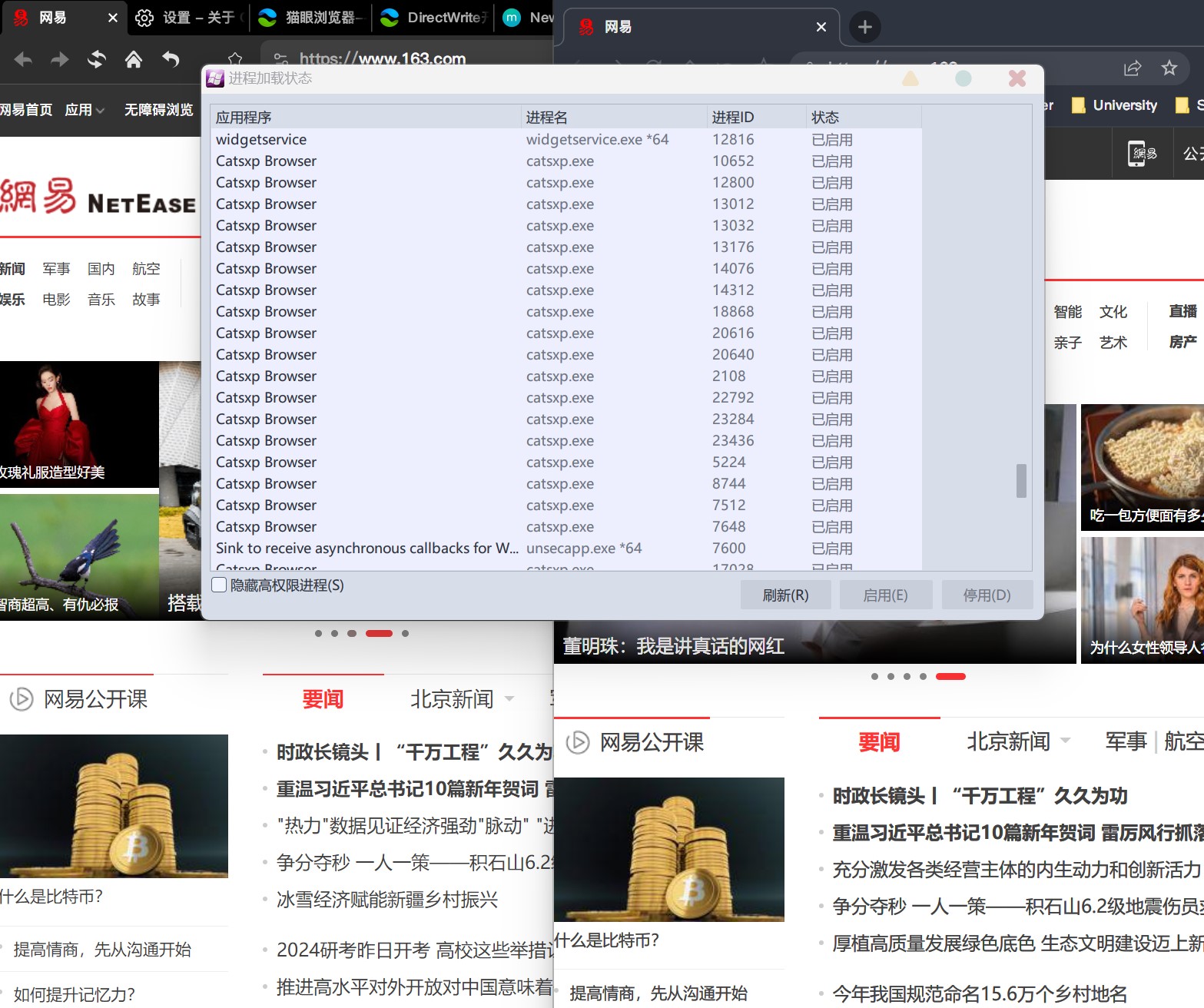This screenshot has height=1008, width=1204.
Task: Click active red carousel dot on left page
Action: pyautogui.click(x=379, y=633)
